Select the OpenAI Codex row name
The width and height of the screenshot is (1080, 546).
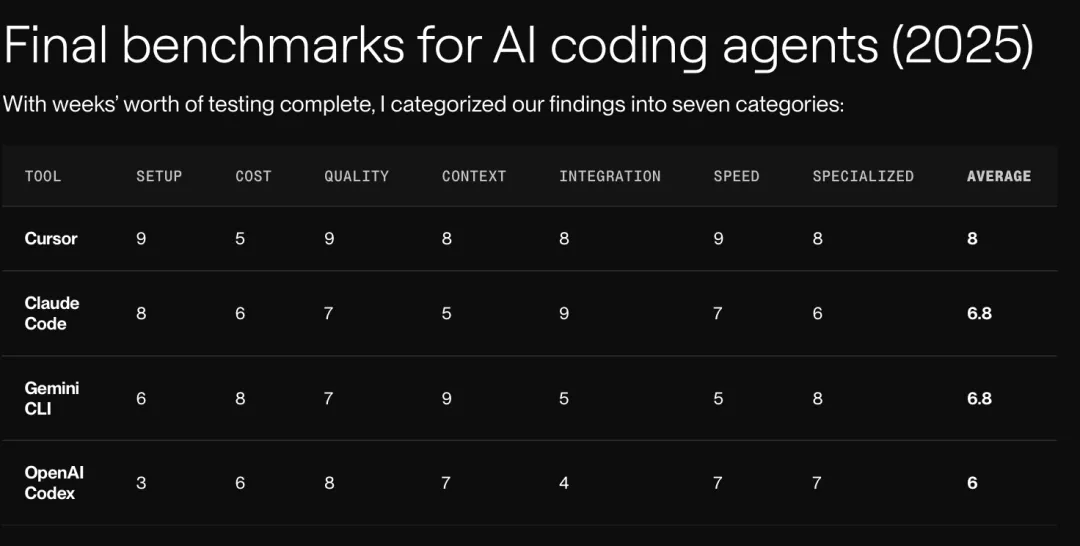coord(52,483)
